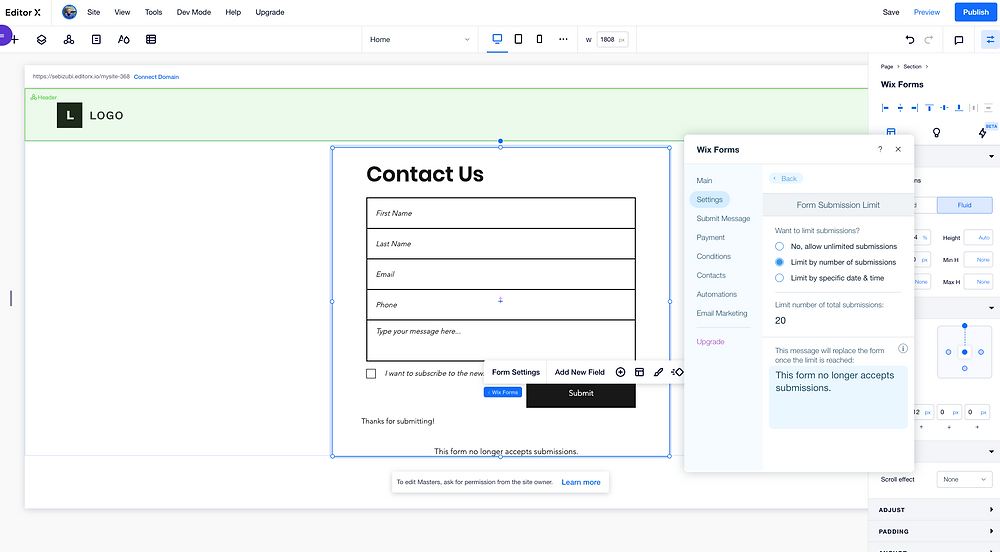Select 'No, allow unlimited submissions' radio
This screenshot has height=552, width=1000.
click(x=779, y=246)
